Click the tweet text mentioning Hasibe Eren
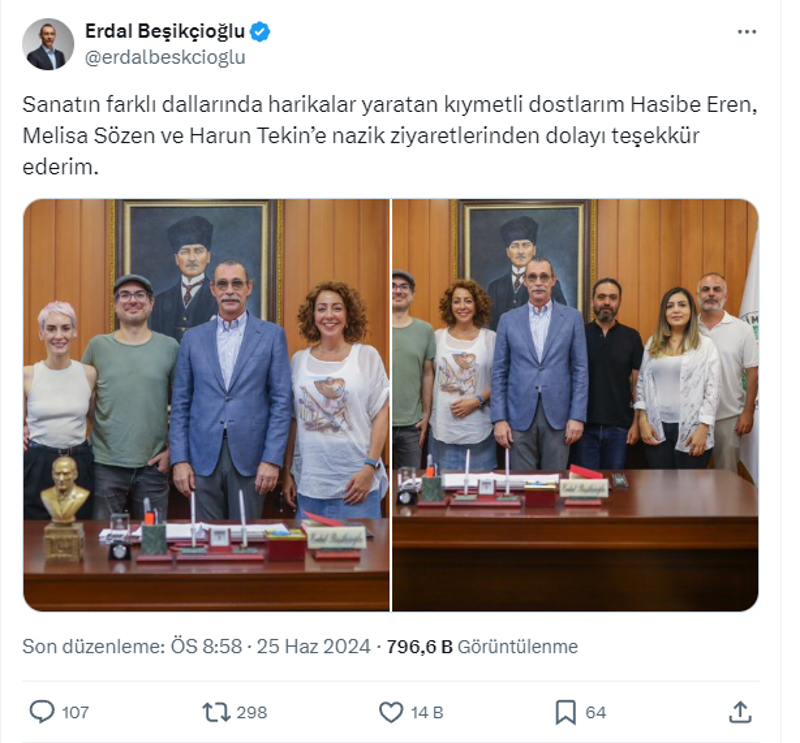The height and width of the screenshot is (743, 800). pyautogui.click(x=390, y=135)
